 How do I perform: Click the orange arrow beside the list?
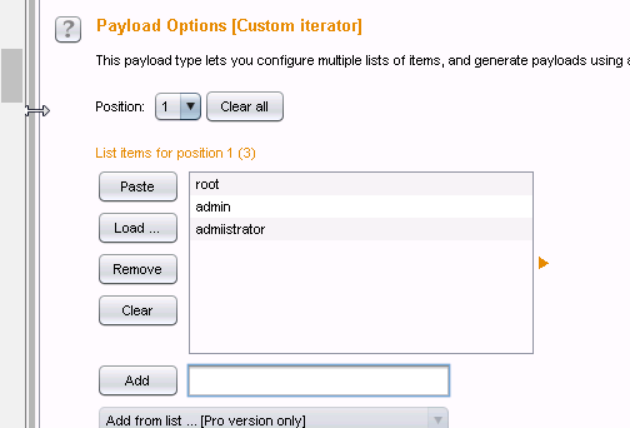point(544,263)
